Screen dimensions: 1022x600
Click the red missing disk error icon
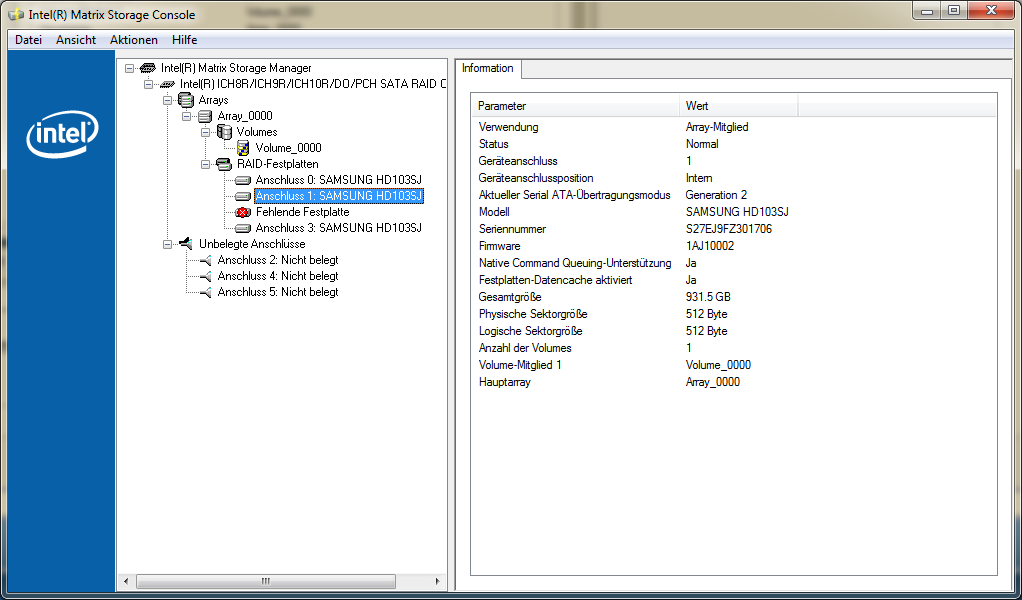tap(243, 212)
